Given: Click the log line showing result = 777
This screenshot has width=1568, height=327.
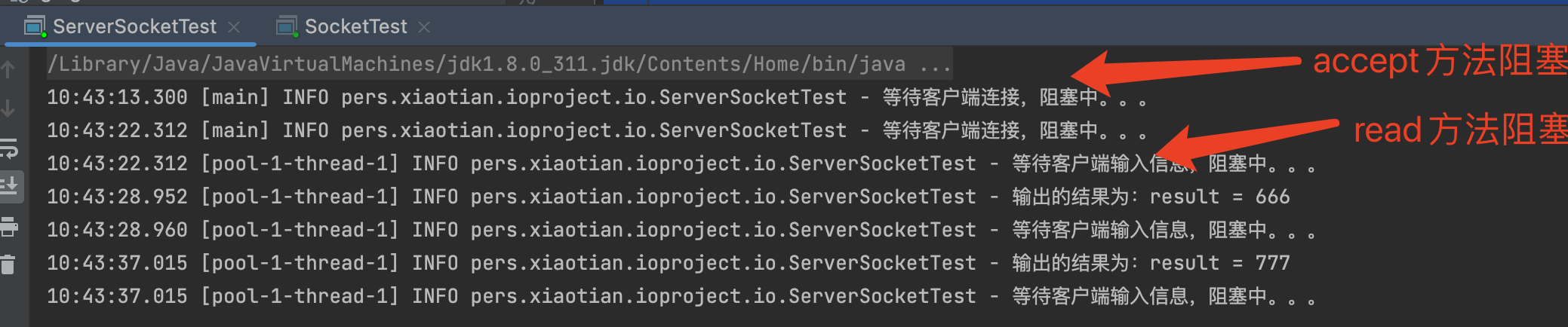Looking at the screenshot, I should [668, 264].
